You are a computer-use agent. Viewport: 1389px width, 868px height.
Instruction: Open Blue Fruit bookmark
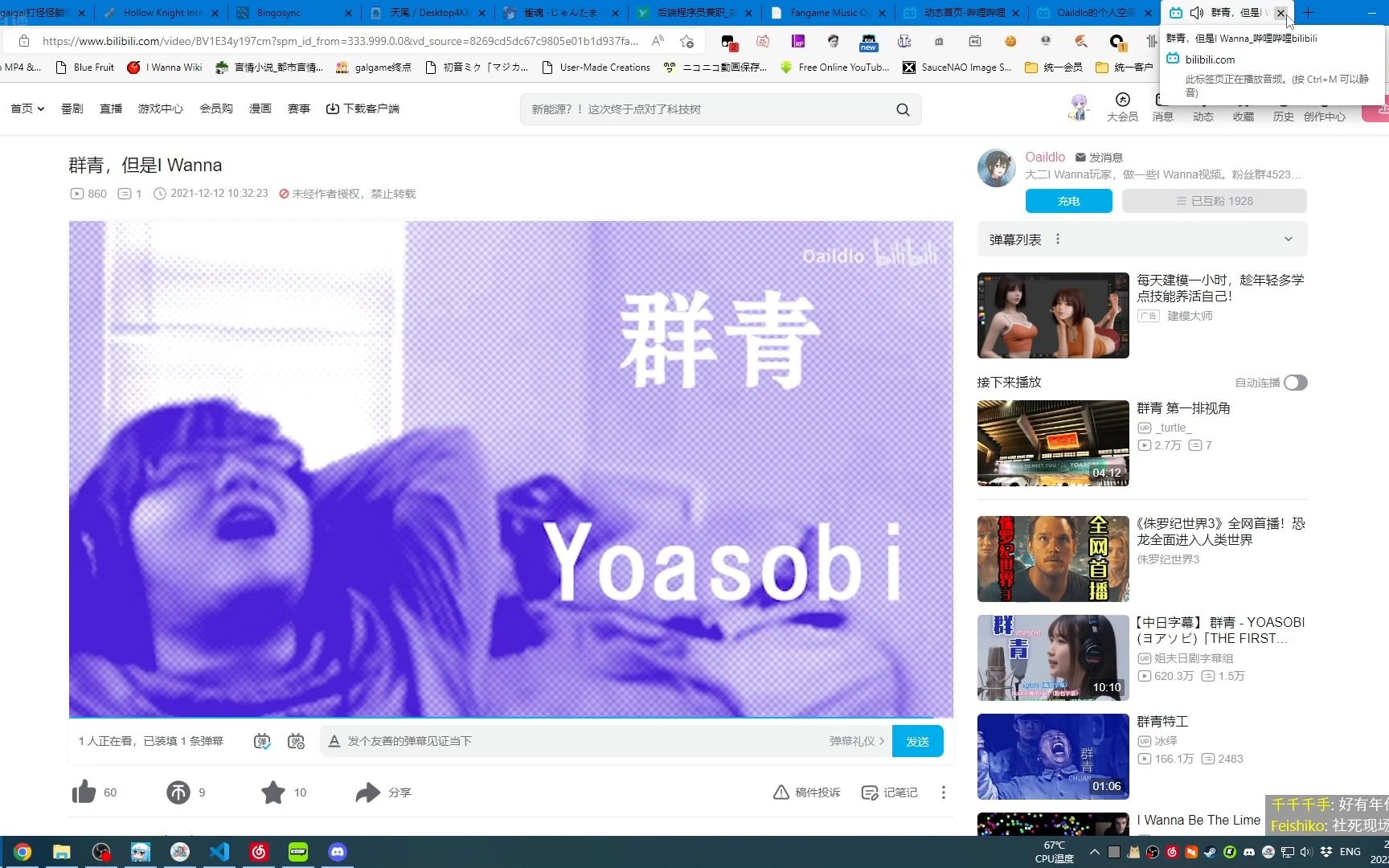pos(84,68)
